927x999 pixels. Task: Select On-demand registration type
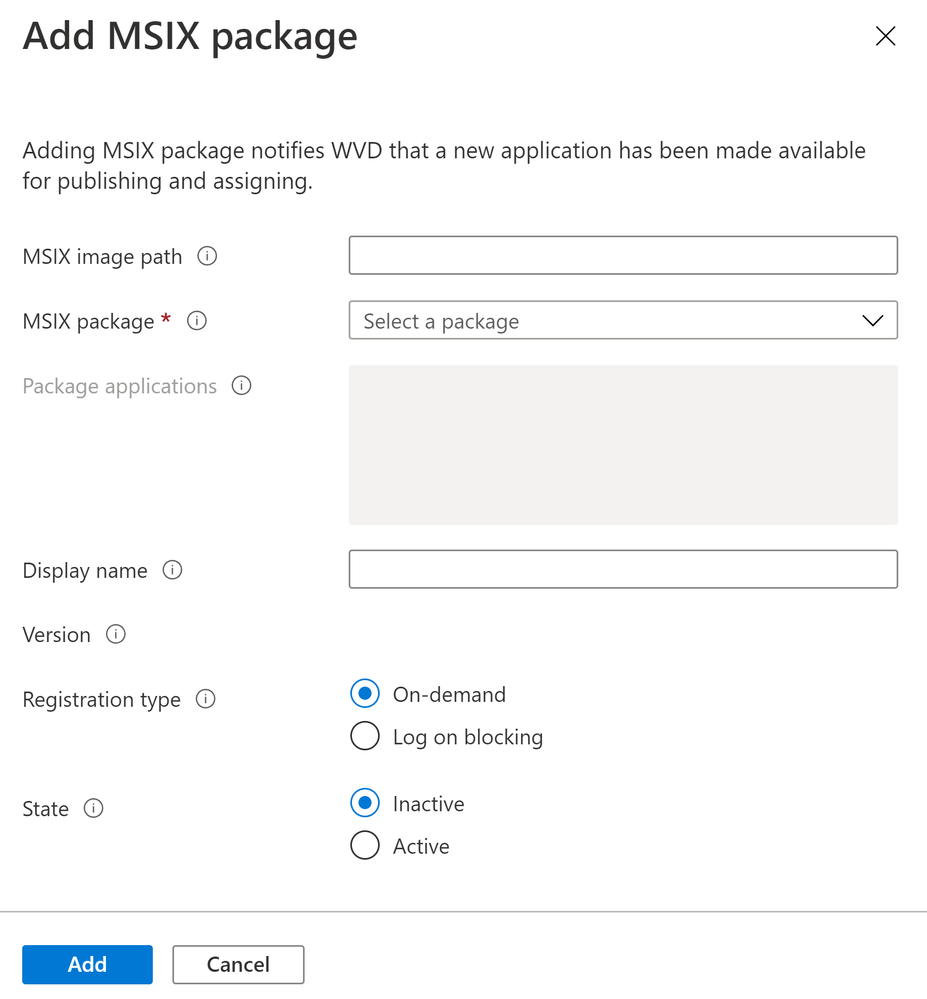pyautogui.click(x=365, y=694)
